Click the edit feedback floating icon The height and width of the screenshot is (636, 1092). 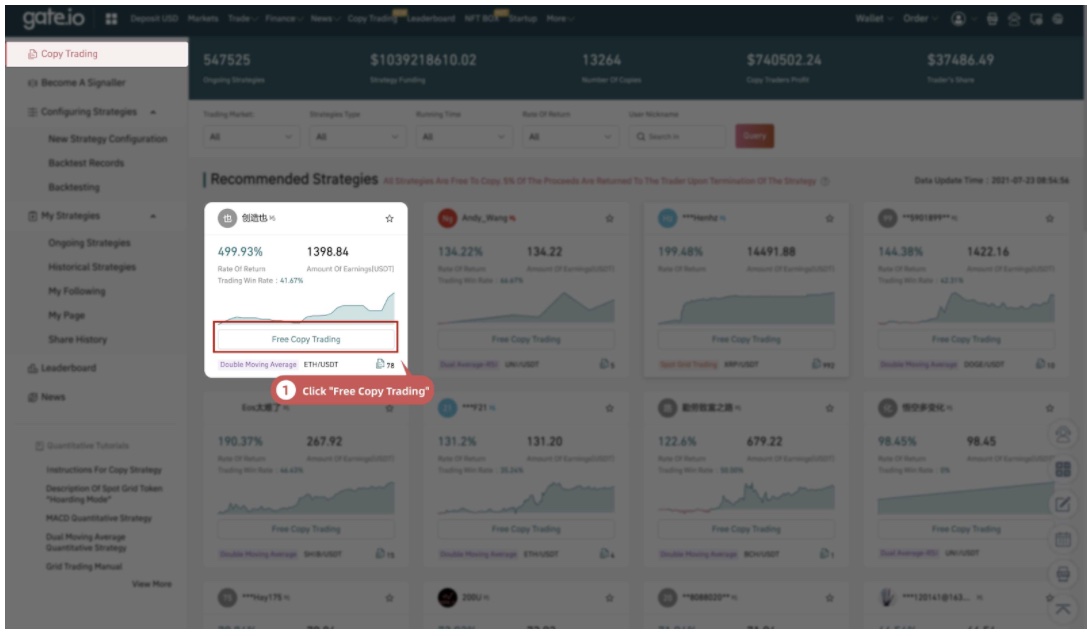pos(1064,505)
